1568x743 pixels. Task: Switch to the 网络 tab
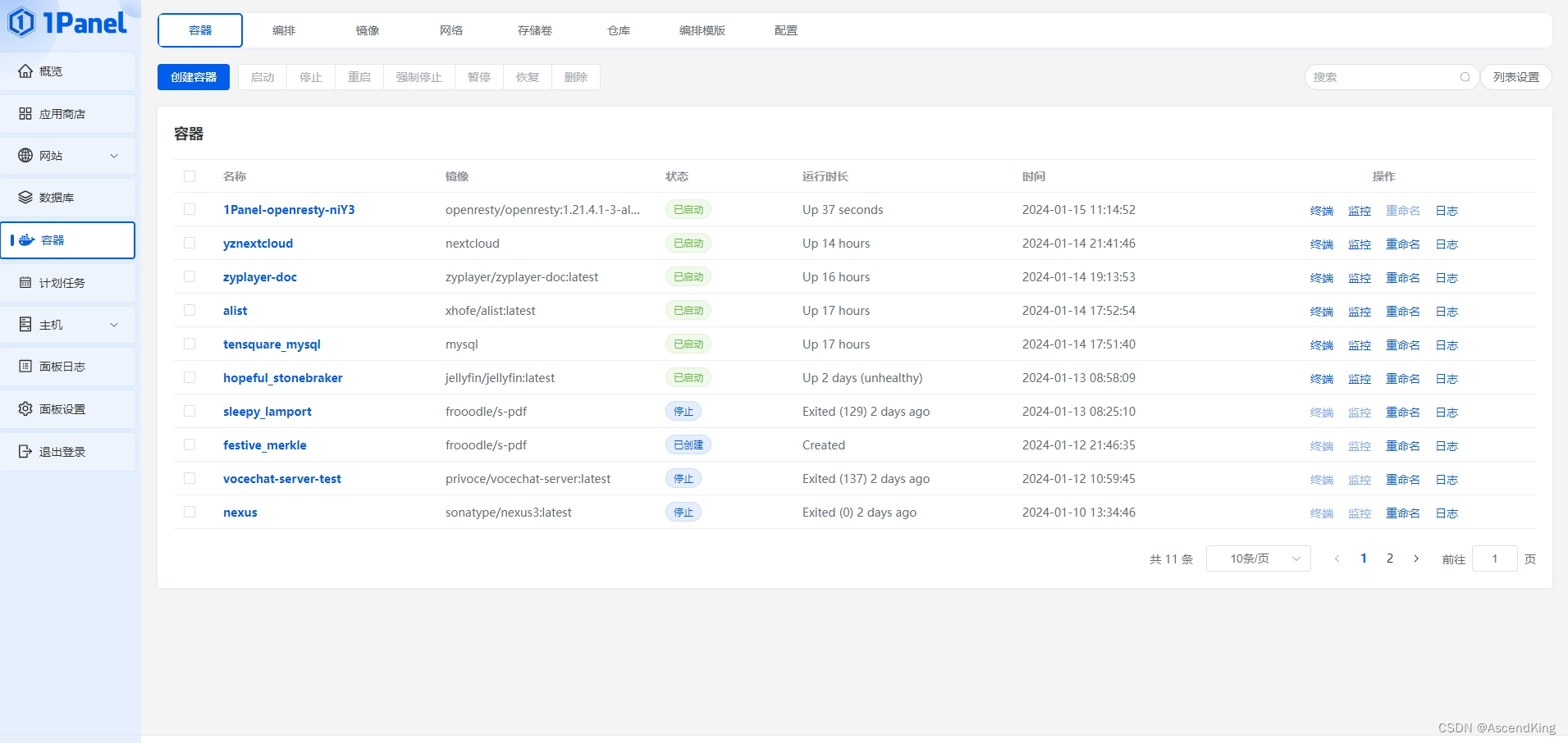pyautogui.click(x=451, y=30)
